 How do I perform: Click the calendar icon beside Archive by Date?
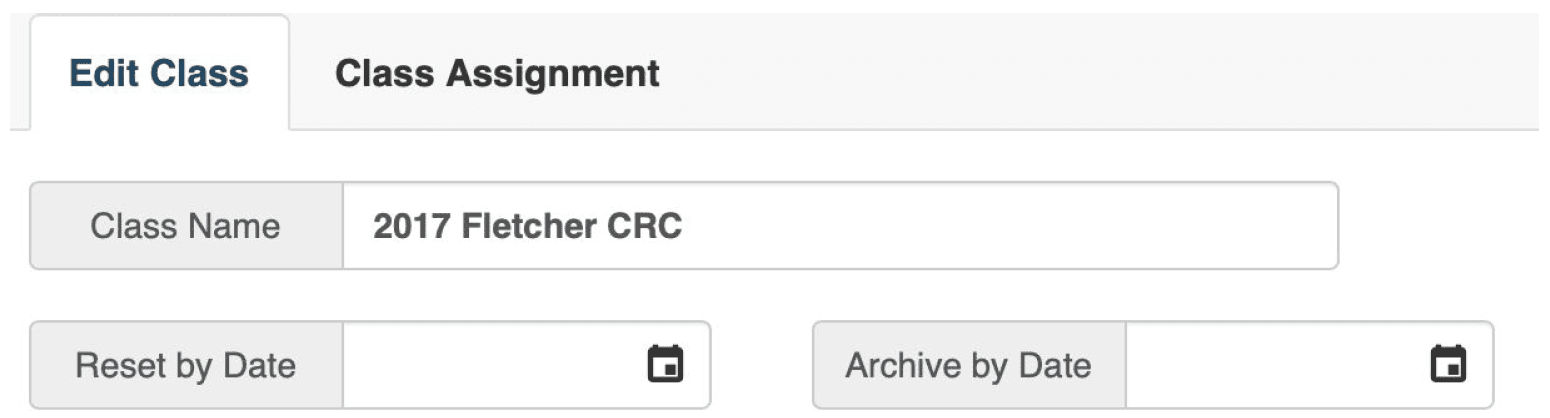click(1447, 365)
